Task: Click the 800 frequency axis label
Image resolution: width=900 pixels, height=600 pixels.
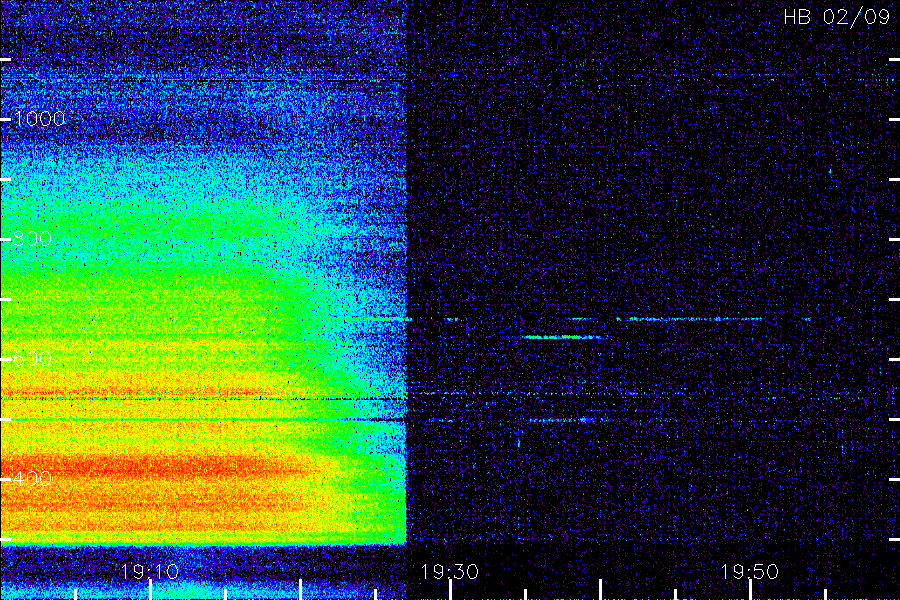Action: tap(32, 239)
